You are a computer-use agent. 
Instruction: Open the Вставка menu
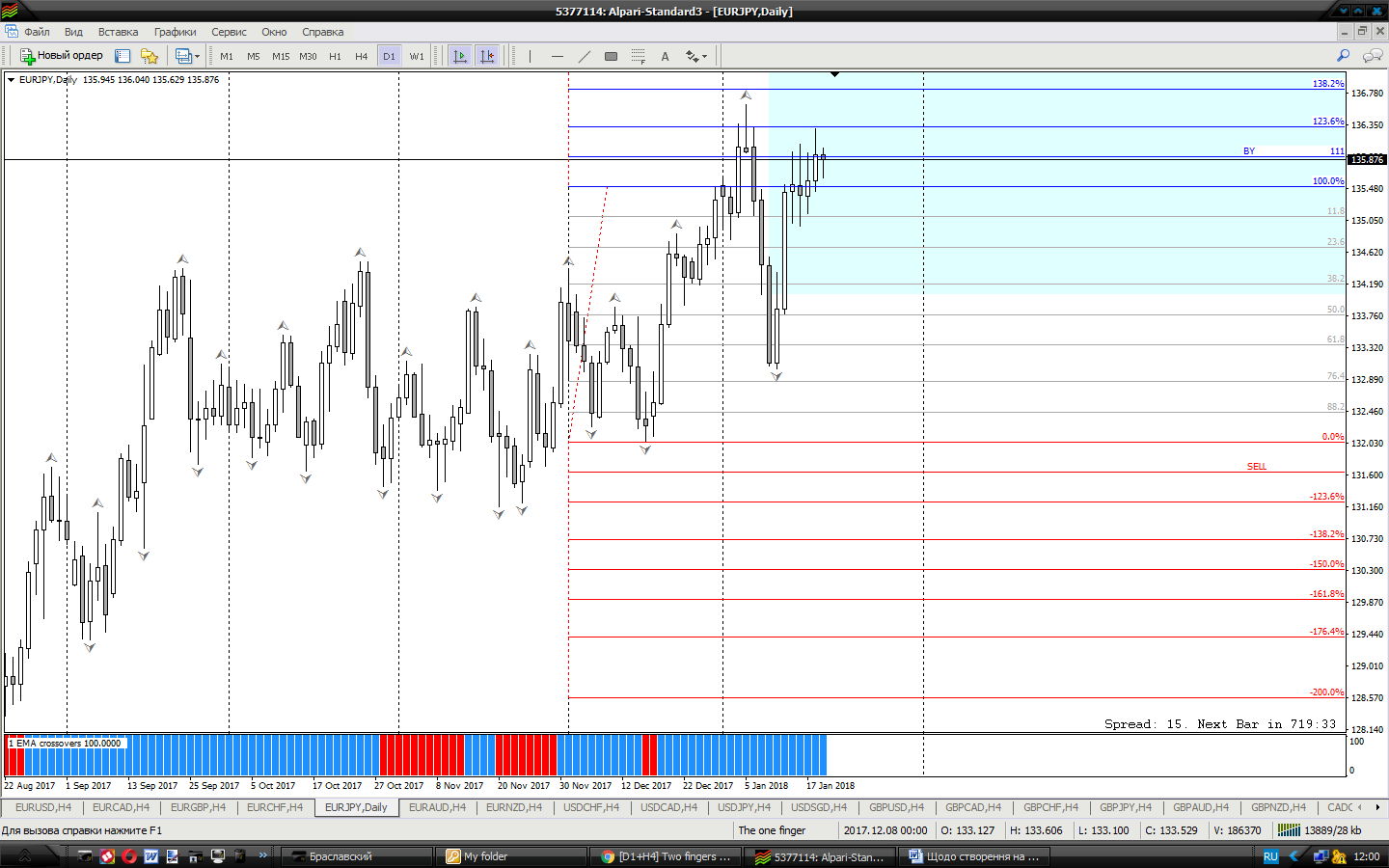118,32
